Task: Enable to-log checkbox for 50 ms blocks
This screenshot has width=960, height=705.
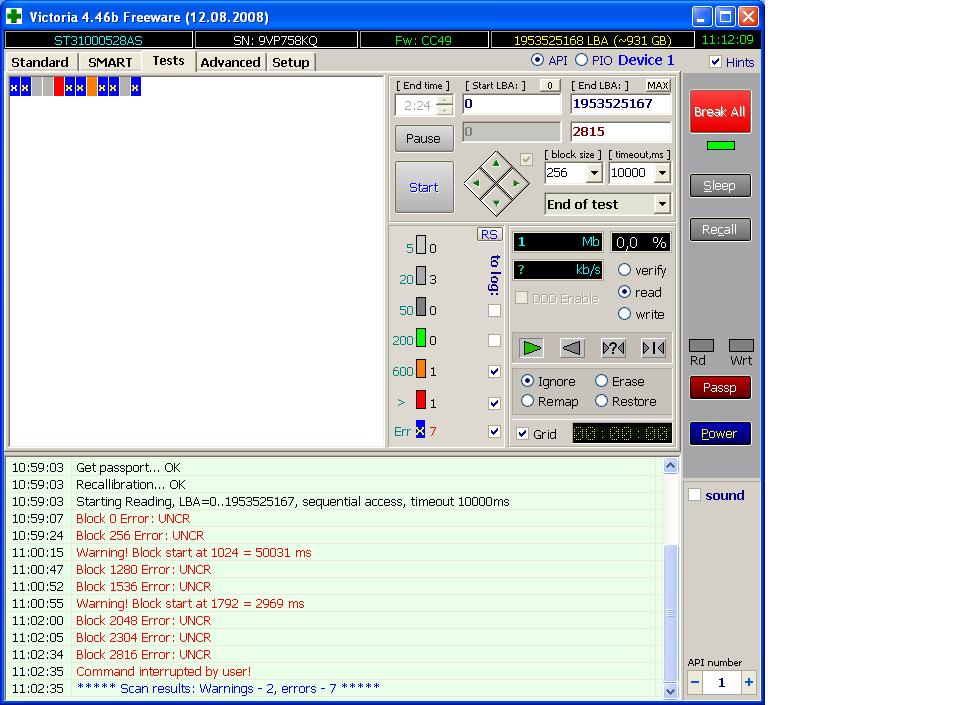Action: point(494,310)
